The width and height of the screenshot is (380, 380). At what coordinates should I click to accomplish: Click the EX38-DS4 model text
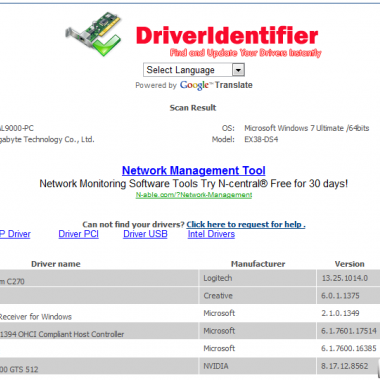[261, 139]
